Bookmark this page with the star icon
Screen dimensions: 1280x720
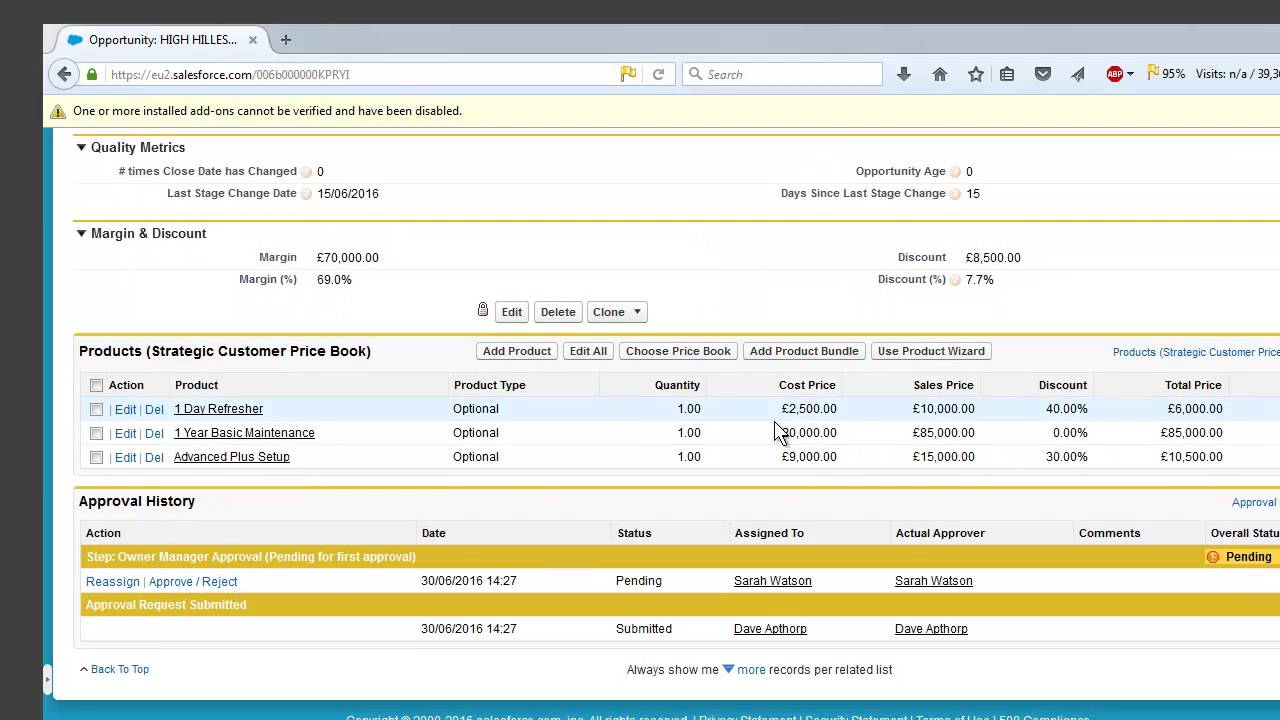[x=976, y=74]
